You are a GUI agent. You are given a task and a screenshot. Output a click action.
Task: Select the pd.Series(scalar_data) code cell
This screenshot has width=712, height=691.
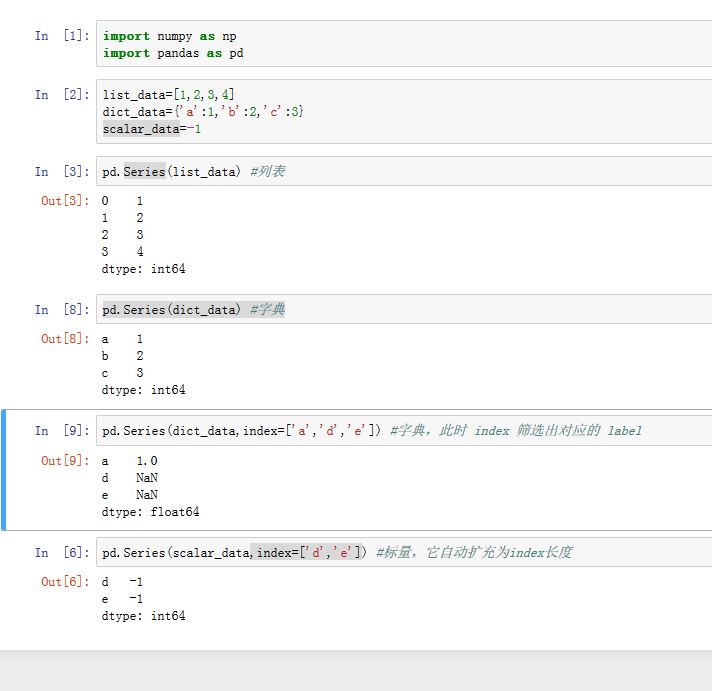(x=400, y=552)
